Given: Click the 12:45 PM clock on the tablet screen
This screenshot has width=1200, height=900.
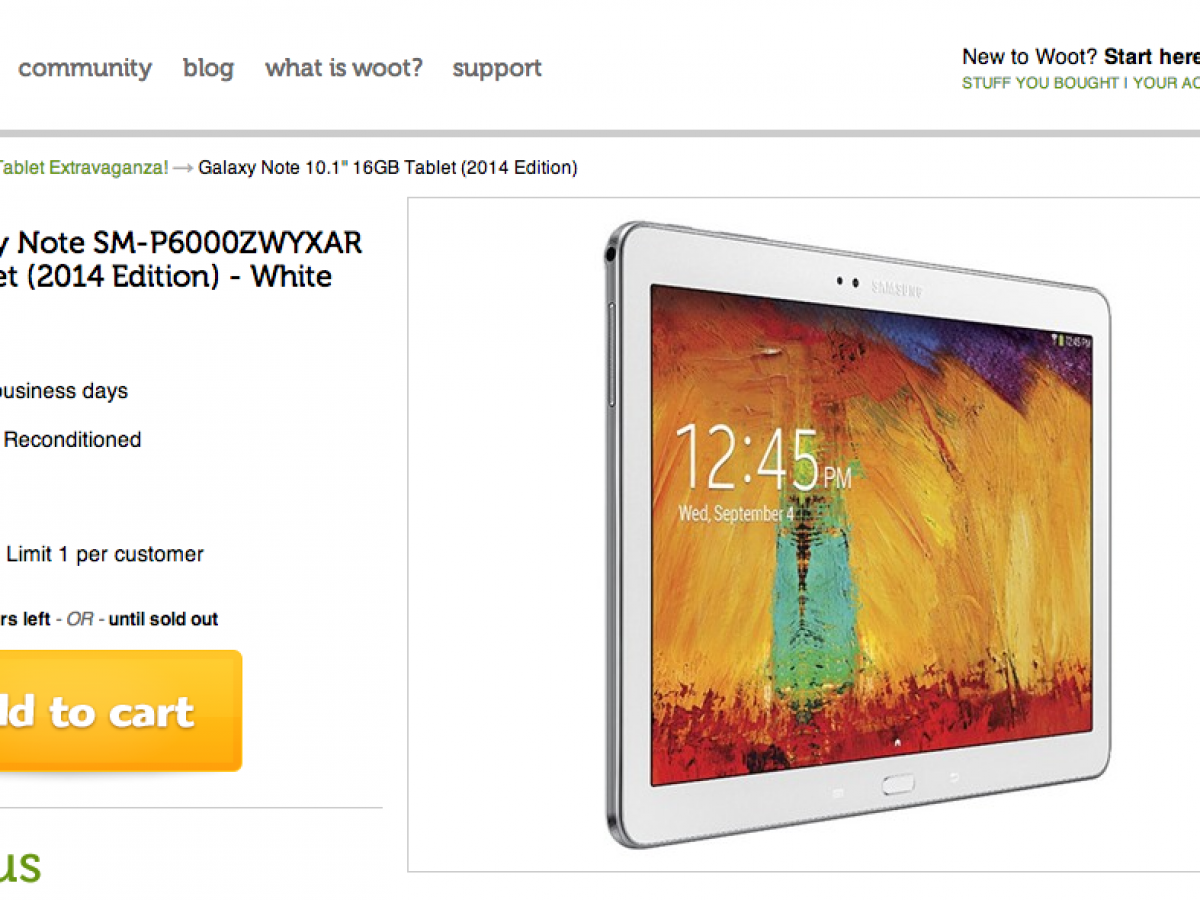Looking at the screenshot, I should pyautogui.click(x=763, y=461).
